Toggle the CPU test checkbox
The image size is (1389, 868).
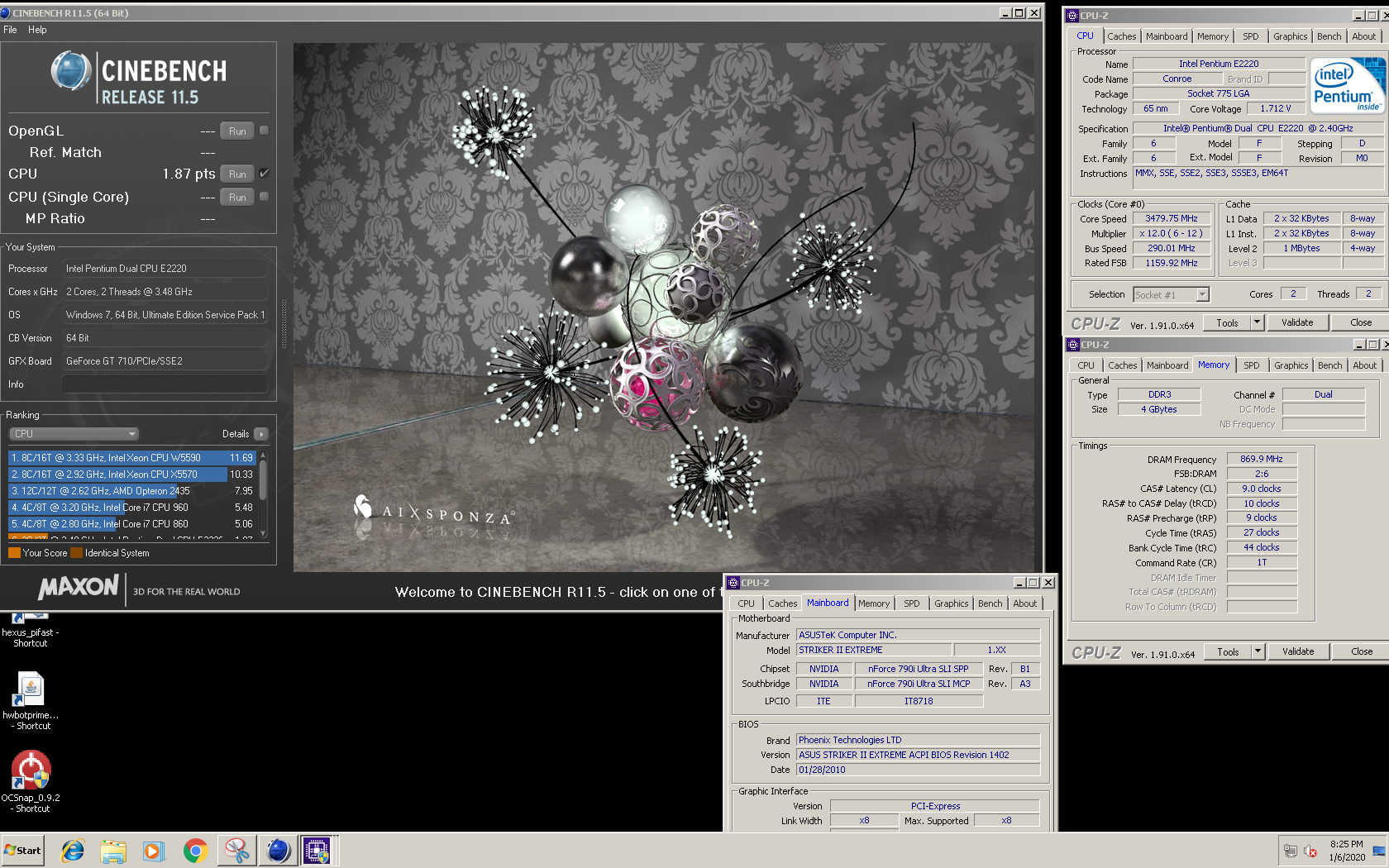(x=264, y=174)
